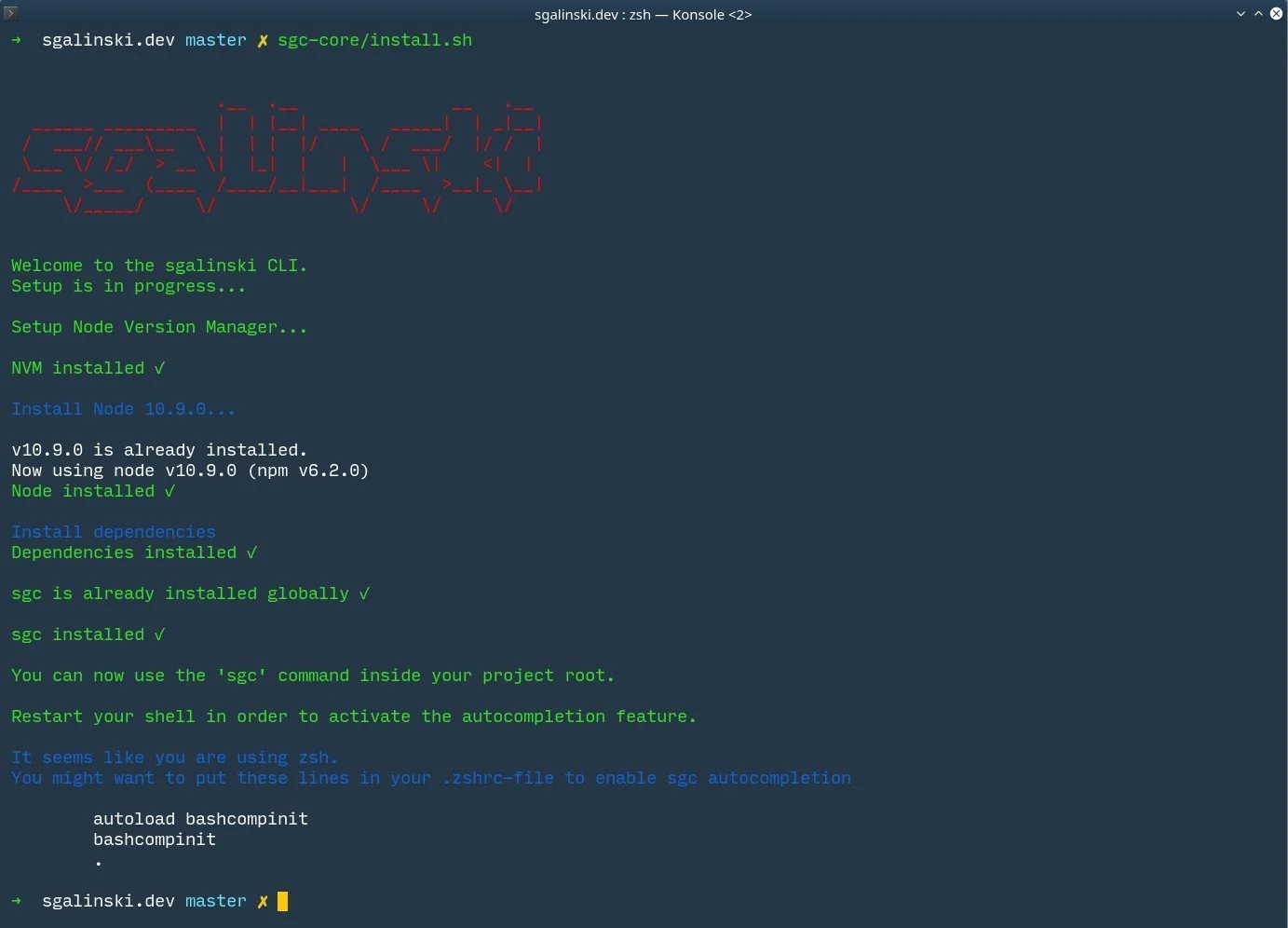
Task: Click the 'Install Node 10.9.0...' line
Action: 123,409
